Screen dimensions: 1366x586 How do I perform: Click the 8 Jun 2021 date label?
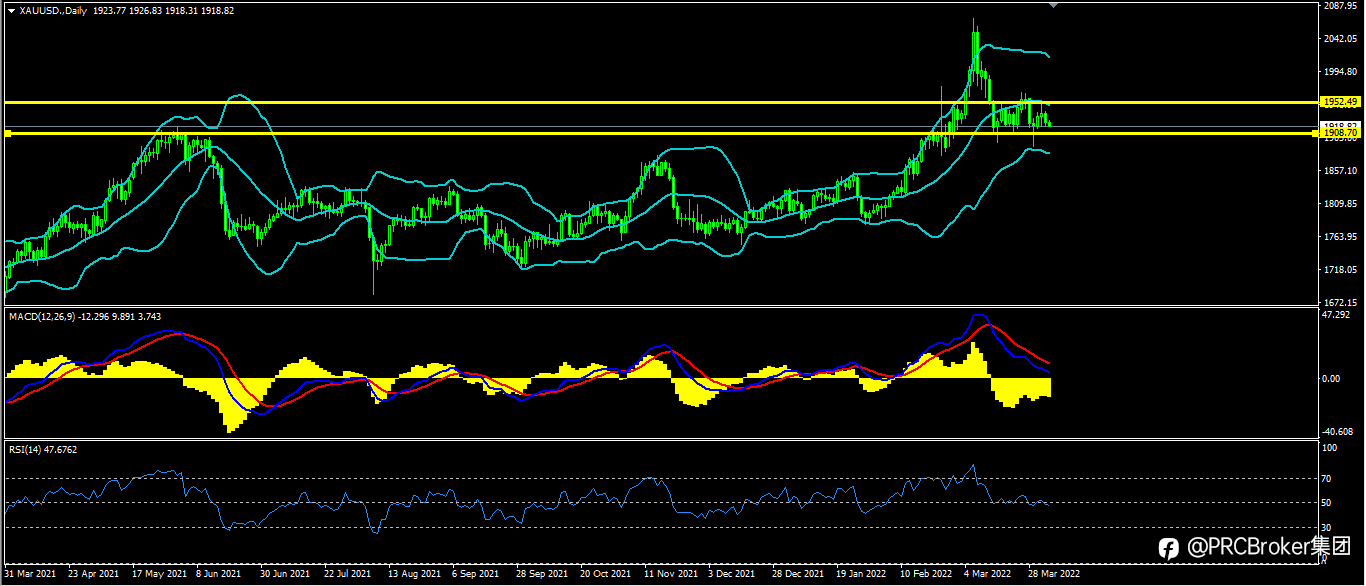(x=218, y=575)
